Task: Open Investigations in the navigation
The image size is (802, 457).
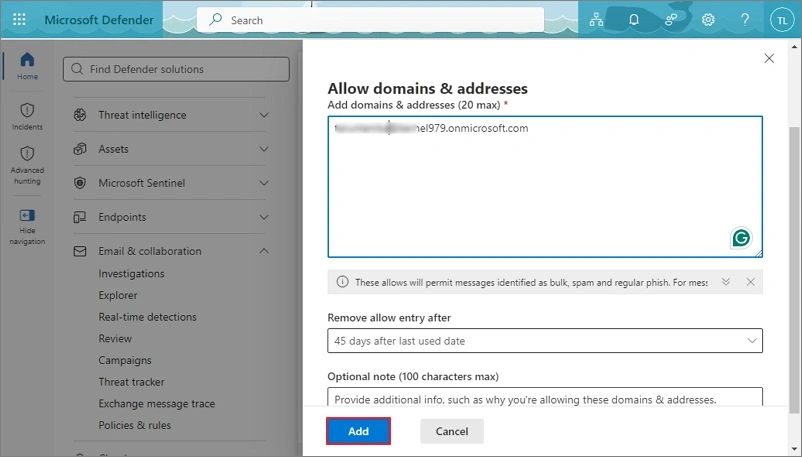Action: pos(131,274)
